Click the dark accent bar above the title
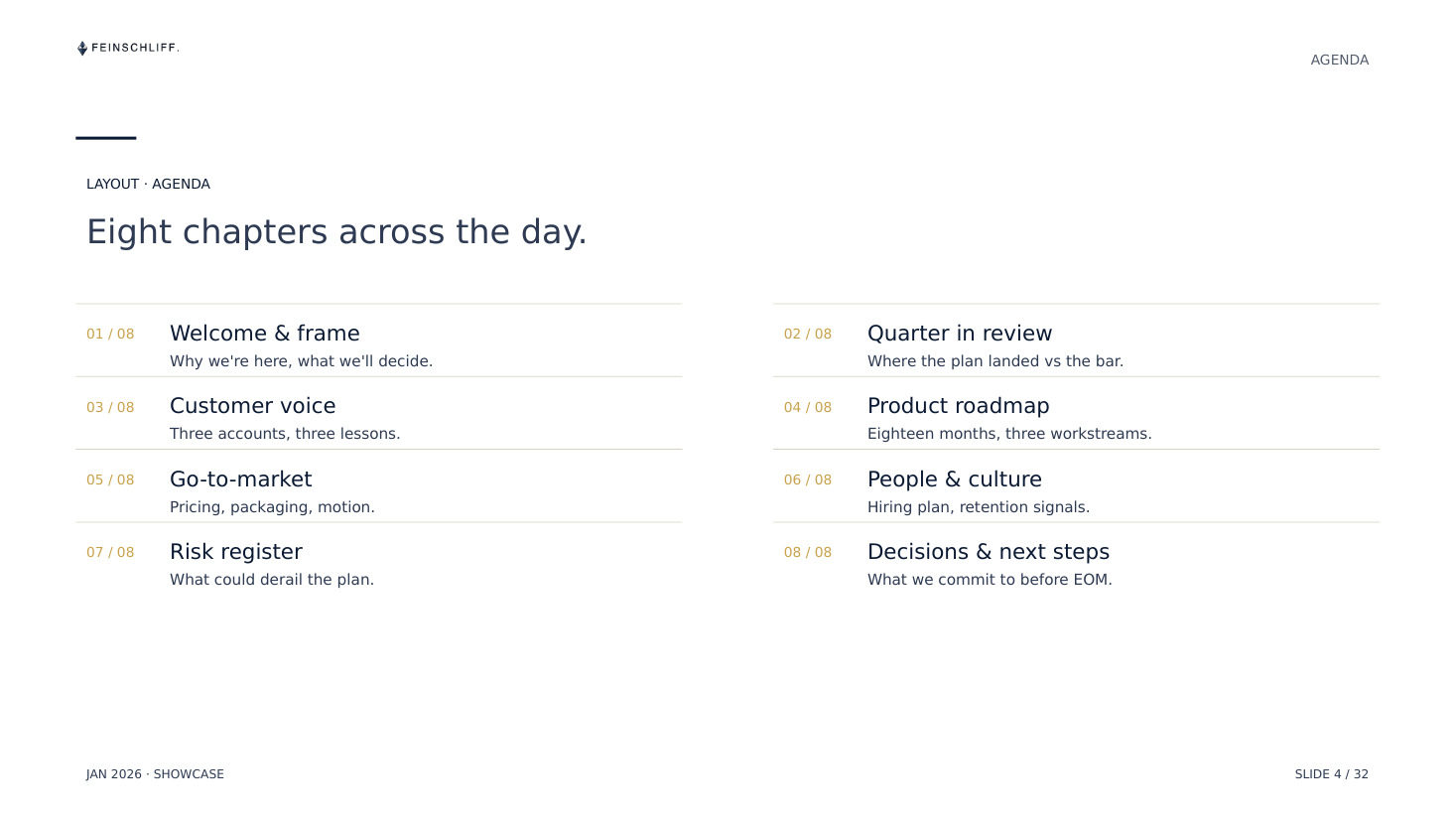Screen dimensions: 1456x819 [106, 138]
